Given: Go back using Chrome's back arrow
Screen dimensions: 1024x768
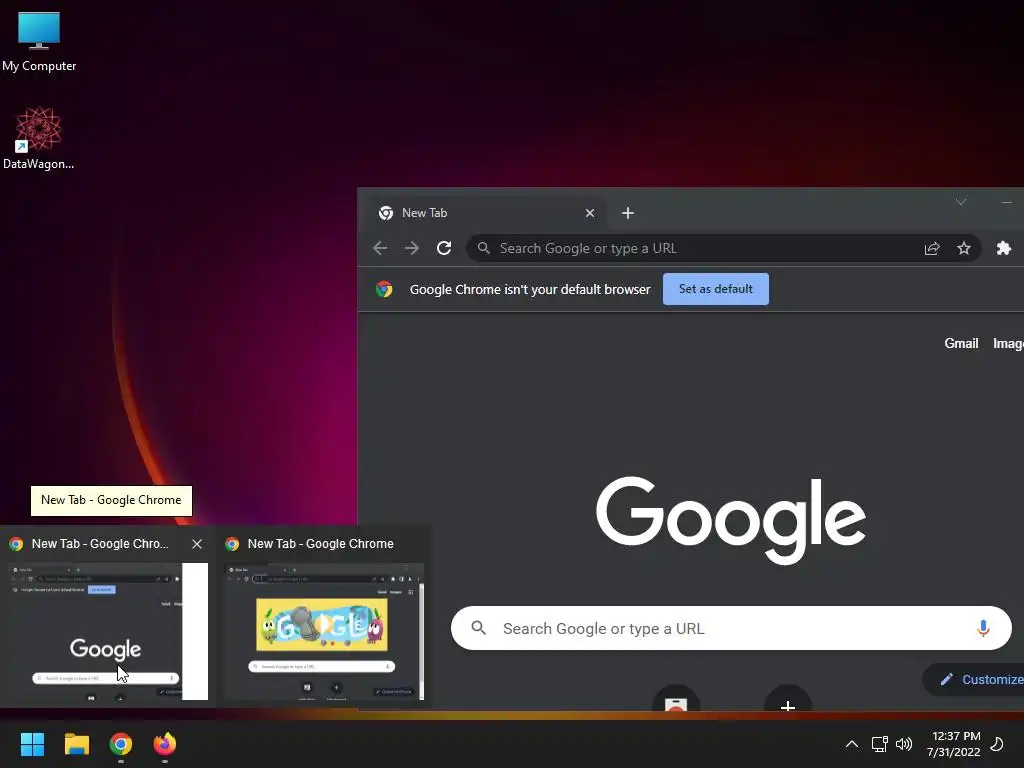Looking at the screenshot, I should [380, 248].
